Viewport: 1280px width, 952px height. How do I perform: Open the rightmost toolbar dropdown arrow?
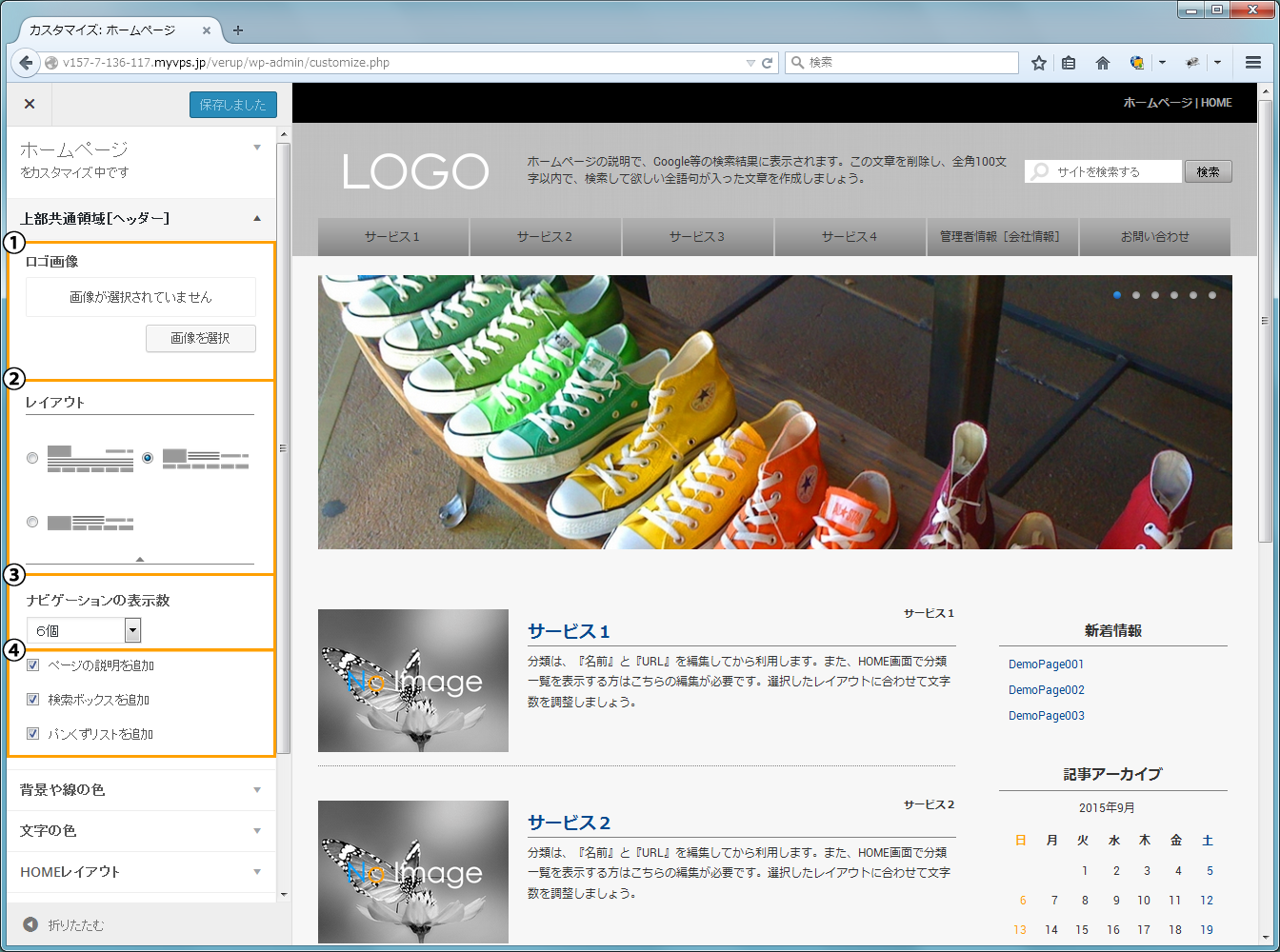point(1217,63)
